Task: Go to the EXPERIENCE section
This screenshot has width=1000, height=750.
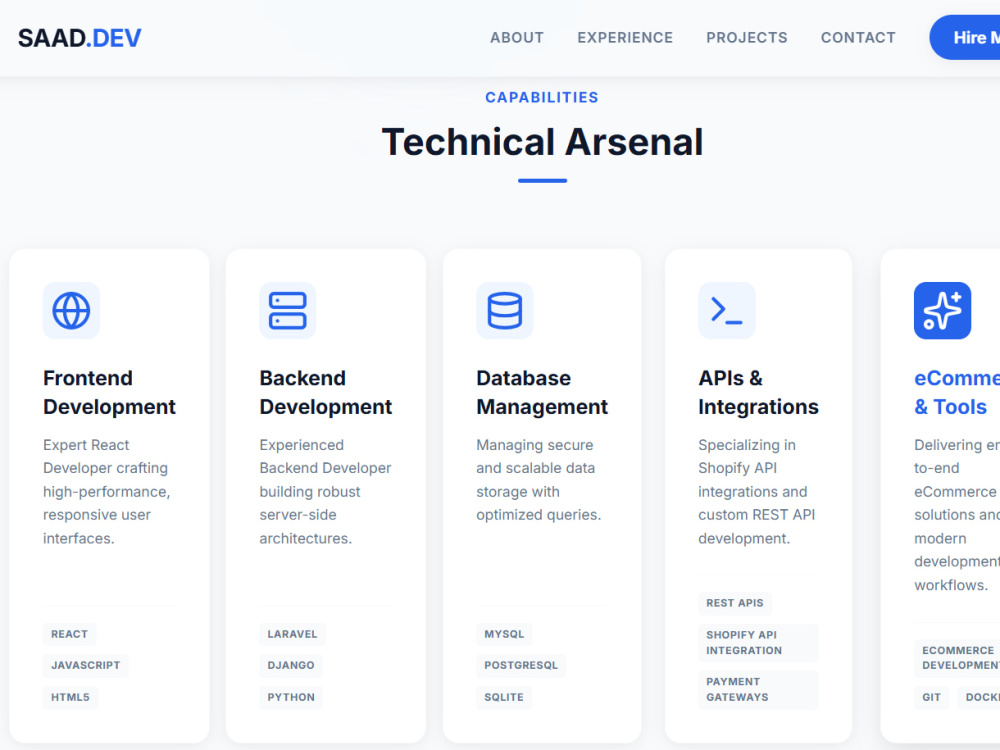Action: [x=625, y=38]
